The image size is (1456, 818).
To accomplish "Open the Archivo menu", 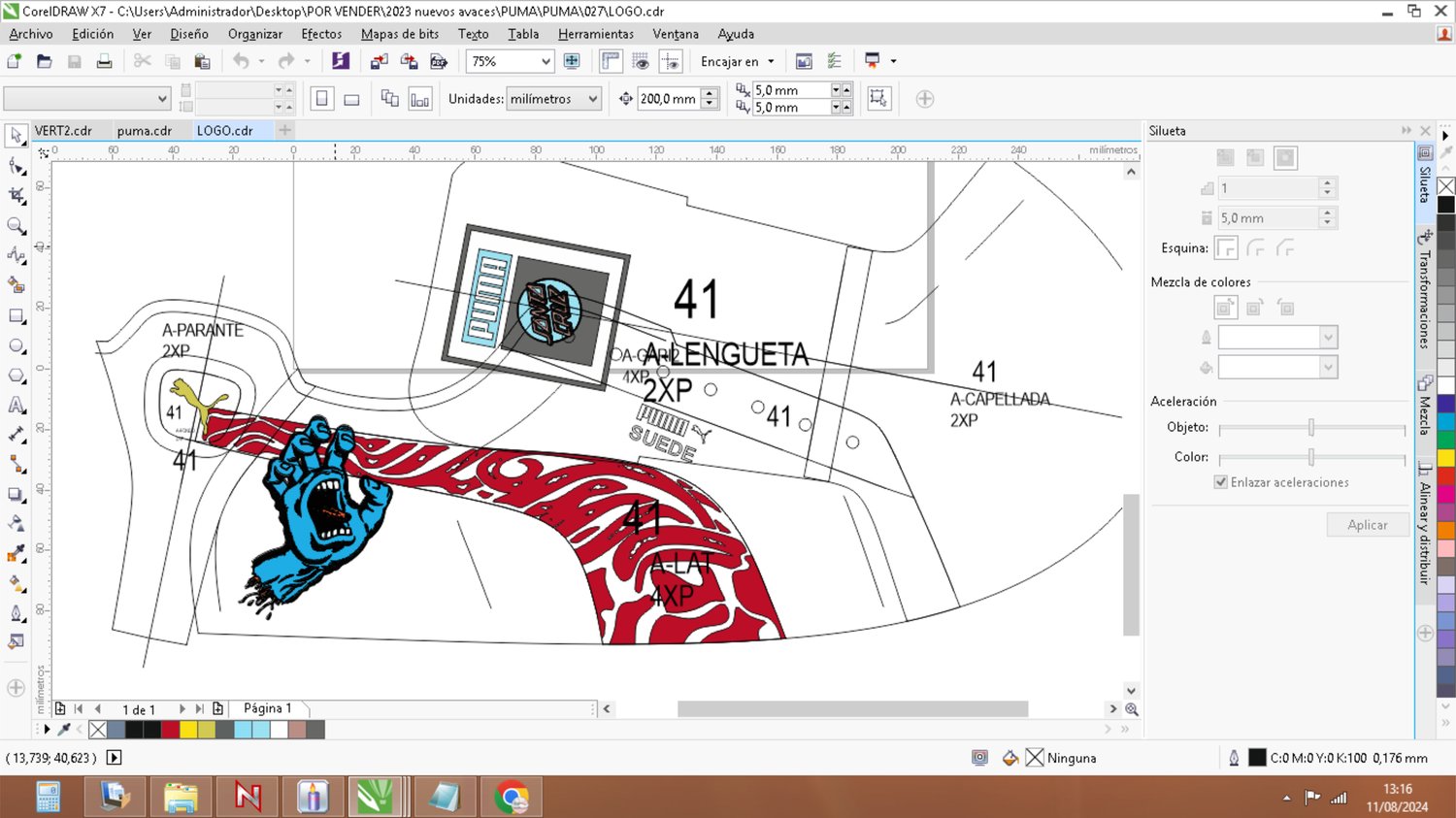I will [31, 34].
